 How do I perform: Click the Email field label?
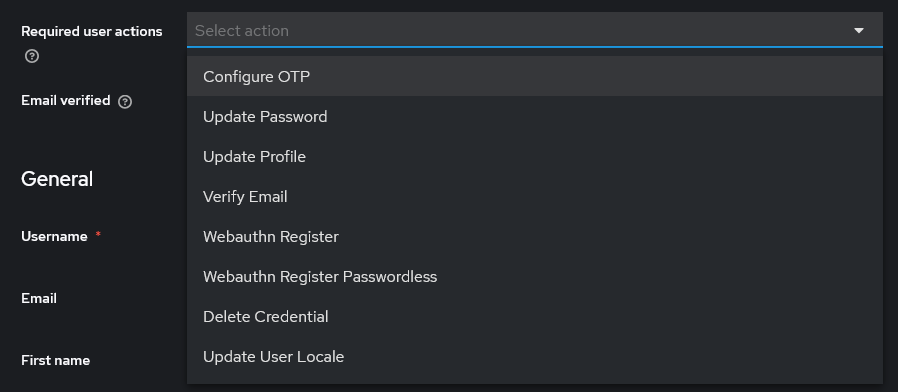coord(38,298)
